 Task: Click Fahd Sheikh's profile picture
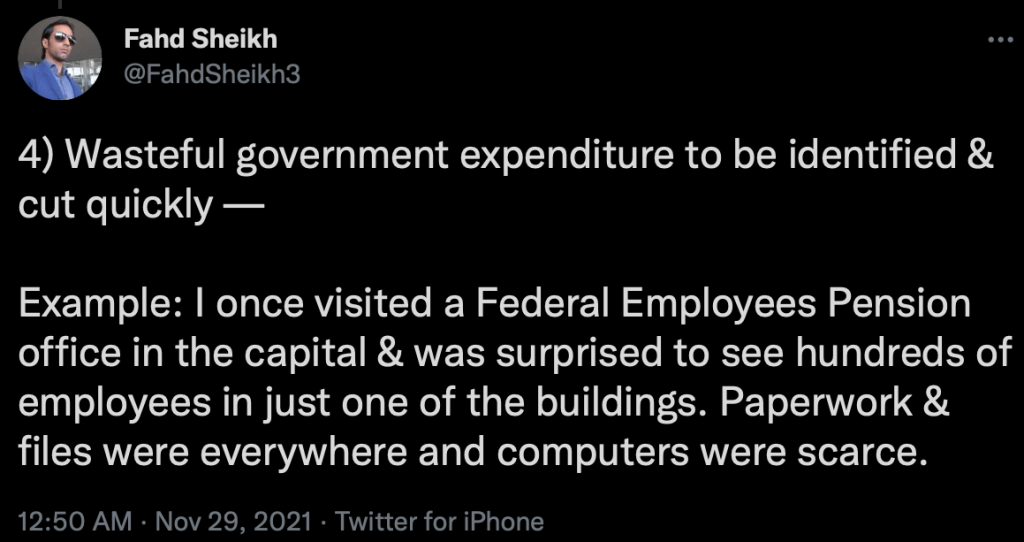pos(60,59)
